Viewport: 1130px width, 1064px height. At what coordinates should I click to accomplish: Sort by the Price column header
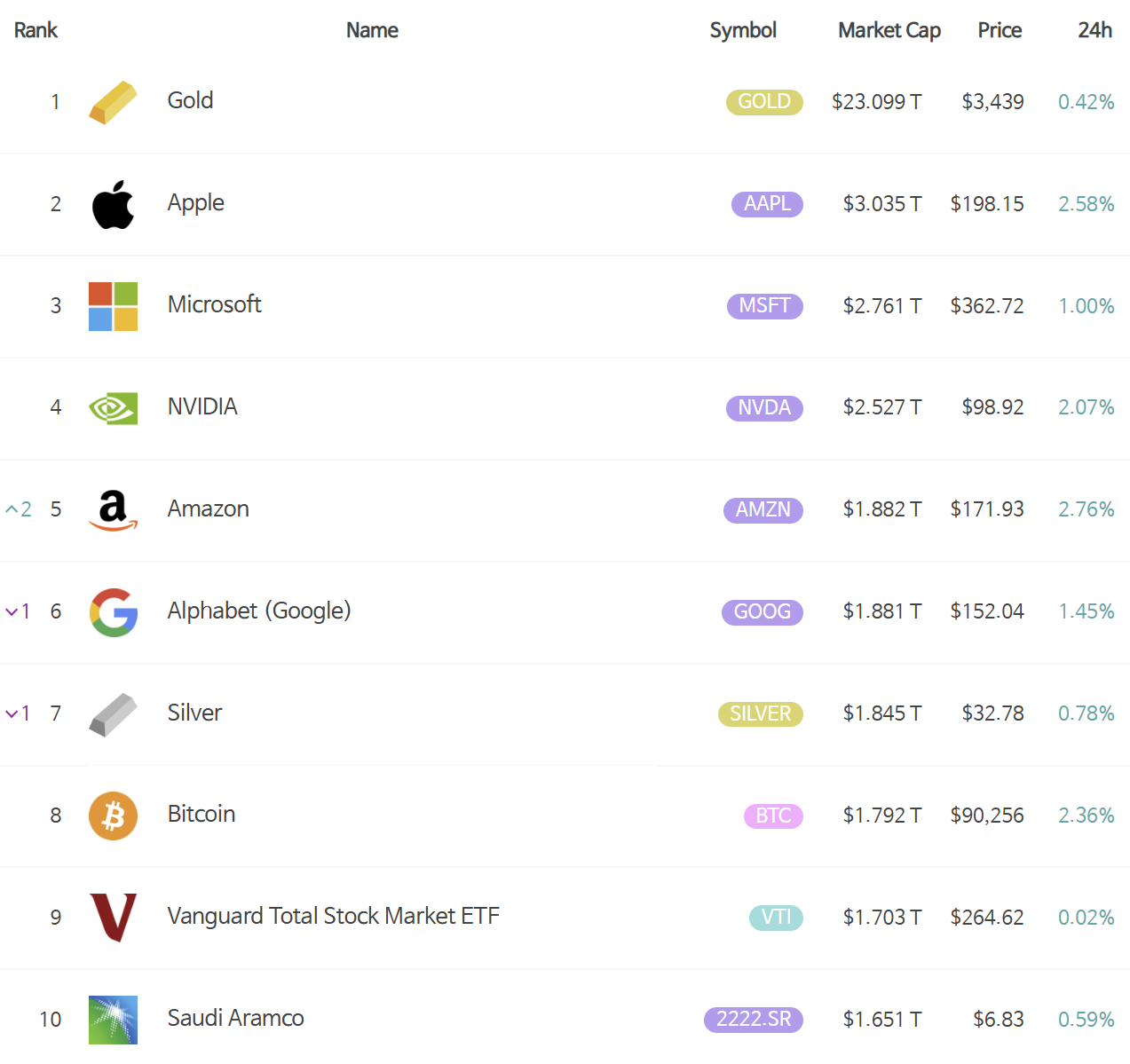999,29
